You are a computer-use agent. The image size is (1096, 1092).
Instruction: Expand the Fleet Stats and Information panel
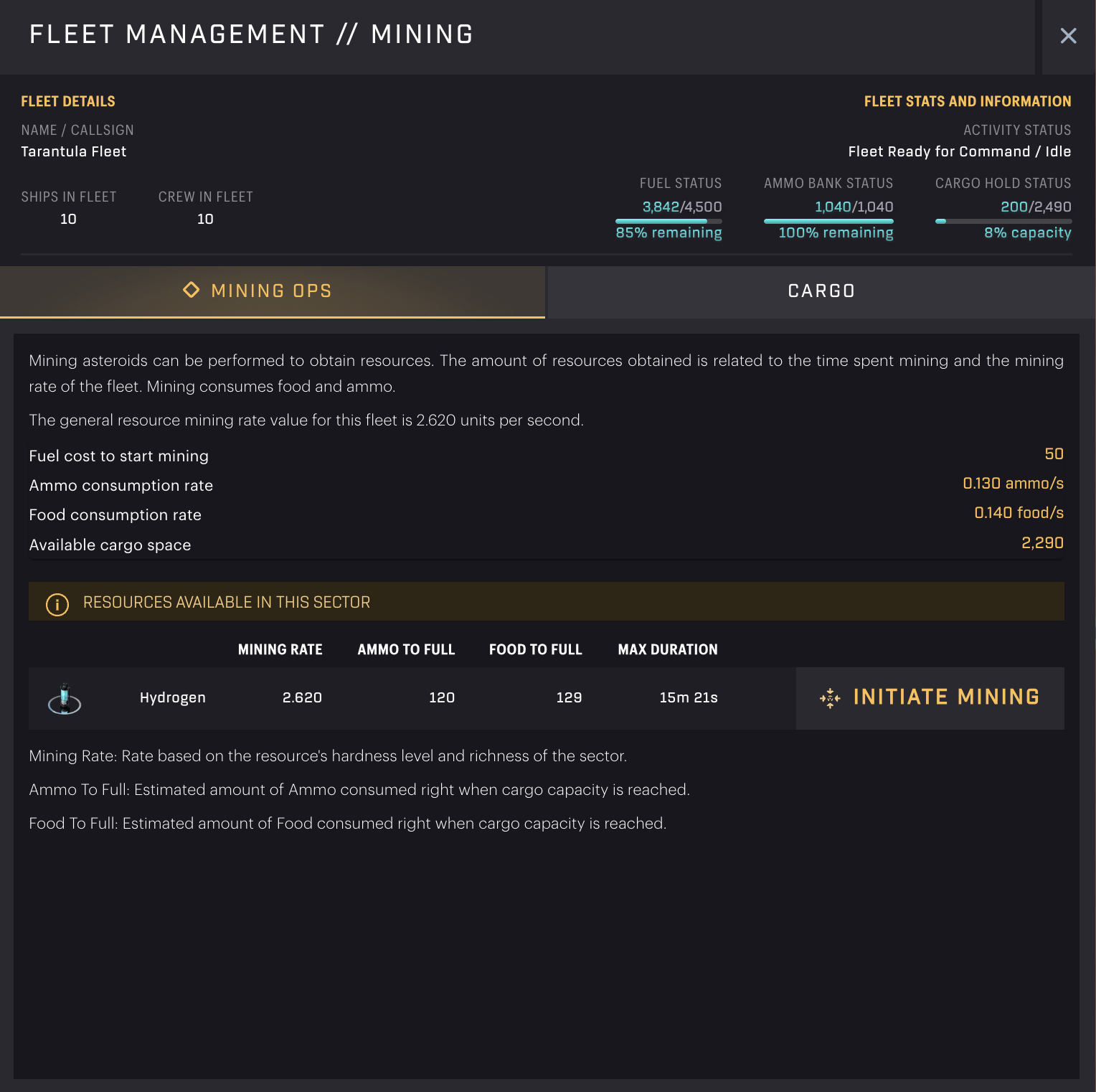pos(967,101)
